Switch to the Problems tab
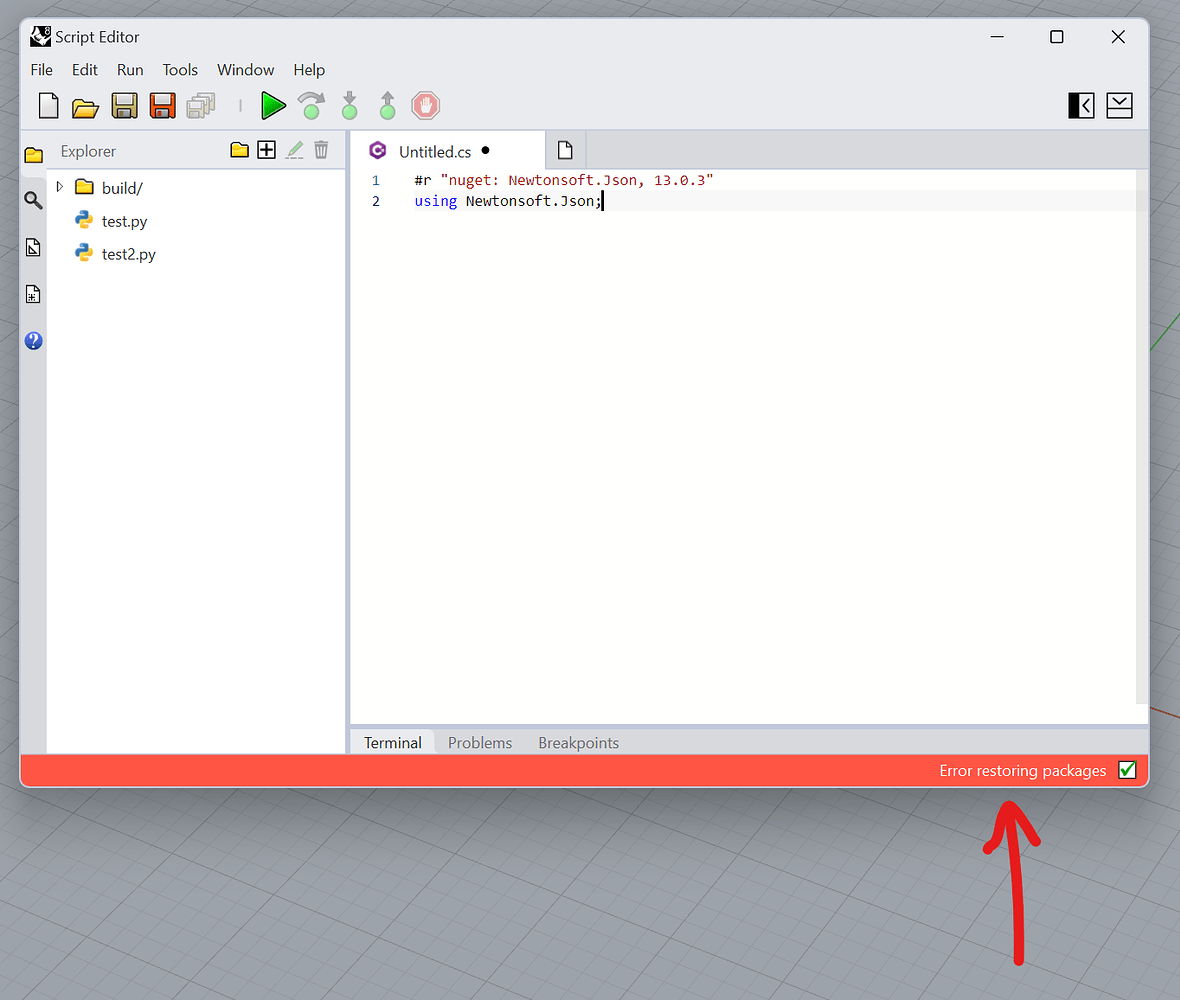 [x=480, y=742]
